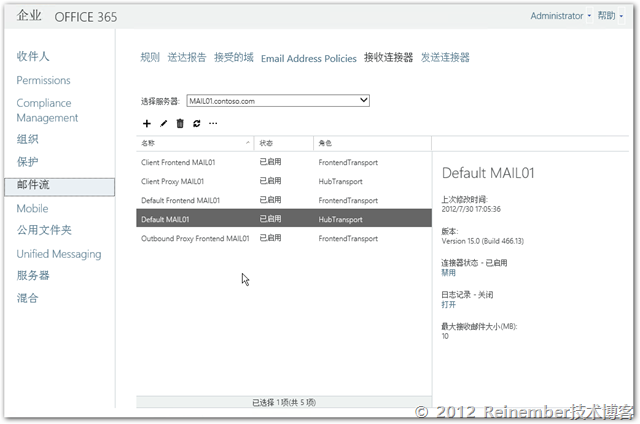Click the OFFICE 365 header link

[86, 17]
